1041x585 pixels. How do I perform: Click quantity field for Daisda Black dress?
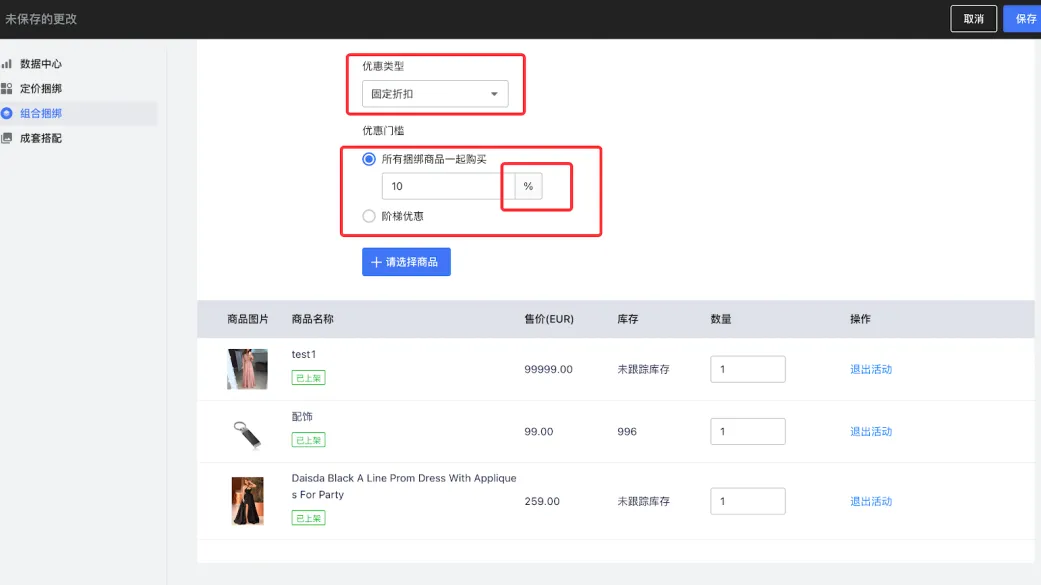point(748,501)
